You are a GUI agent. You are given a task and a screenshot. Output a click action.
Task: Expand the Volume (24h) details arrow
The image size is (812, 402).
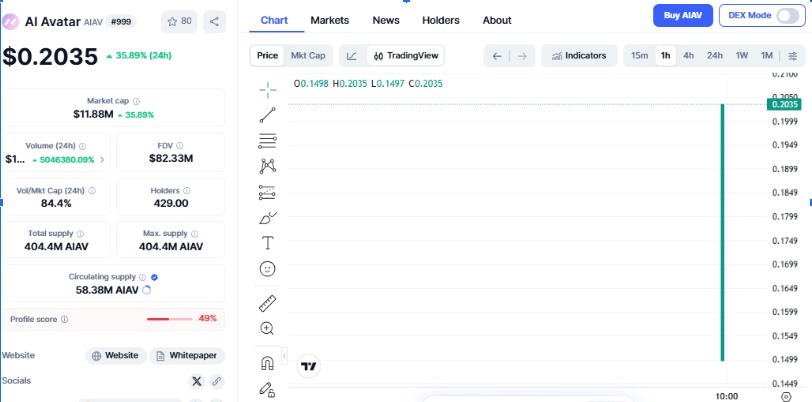102,159
